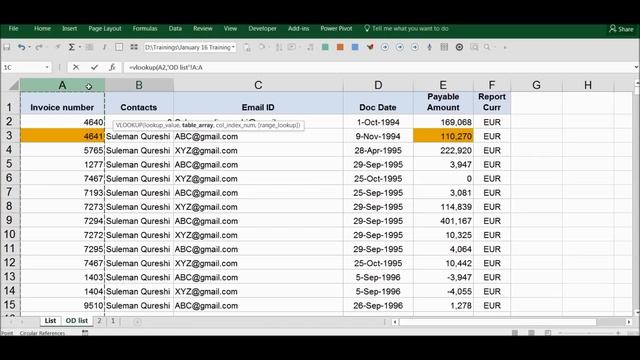Click the second circled arrow toolbar icon
This screenshot has height=360, width=640.
400,47
